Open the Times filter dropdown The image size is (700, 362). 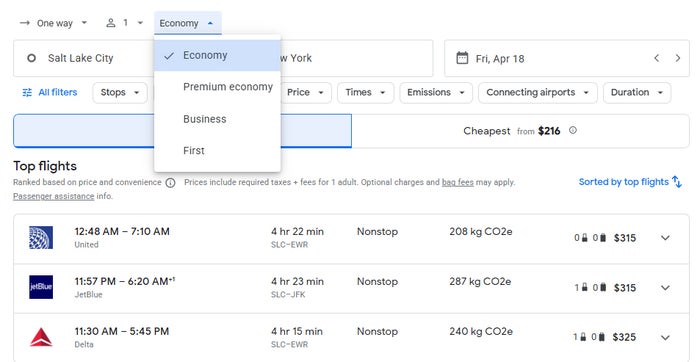(x=365, y=92)
